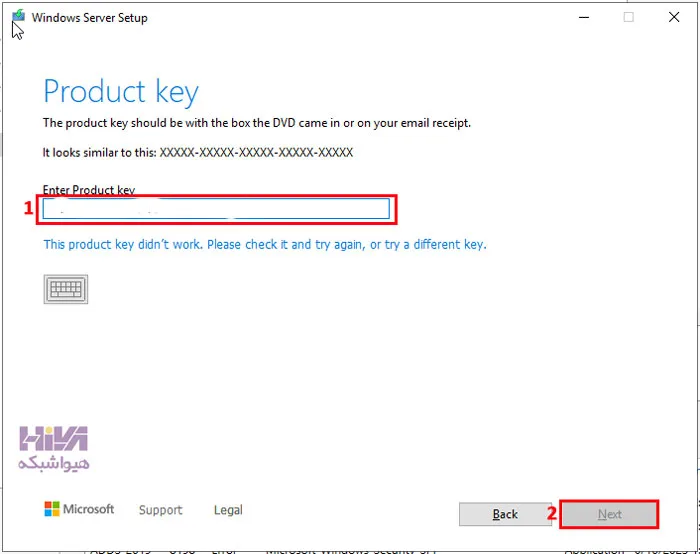Close the Windows Server Setup window

coord(674,17)
